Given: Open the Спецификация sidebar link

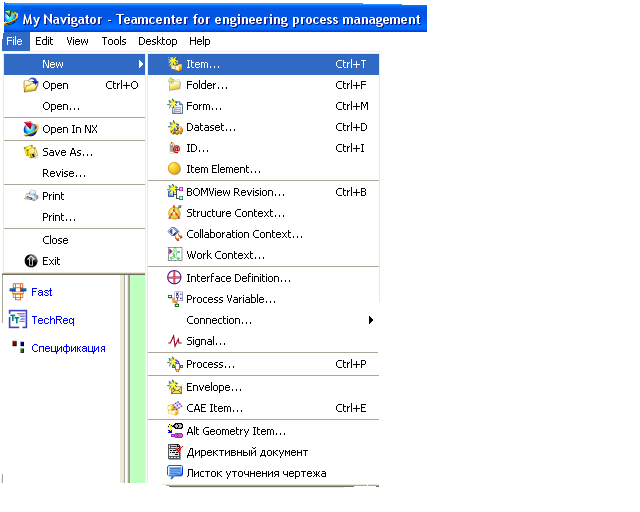Looking at the screenshot, I should (x=68, y=348).
